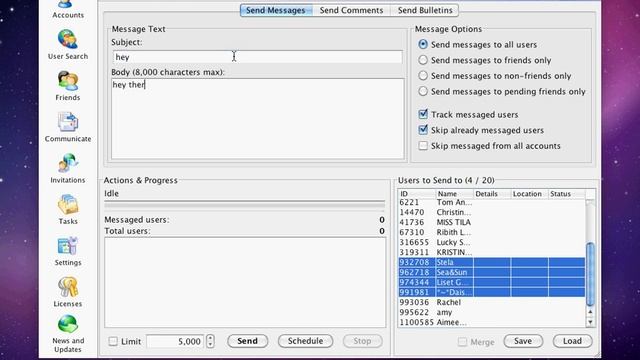Click the Stop button

click(362, 341)
